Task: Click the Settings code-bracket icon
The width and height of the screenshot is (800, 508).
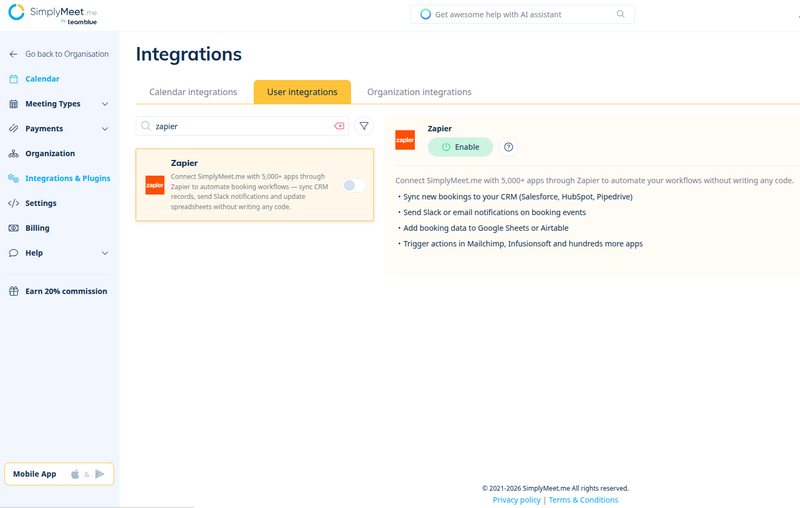Action: (13, 203)
